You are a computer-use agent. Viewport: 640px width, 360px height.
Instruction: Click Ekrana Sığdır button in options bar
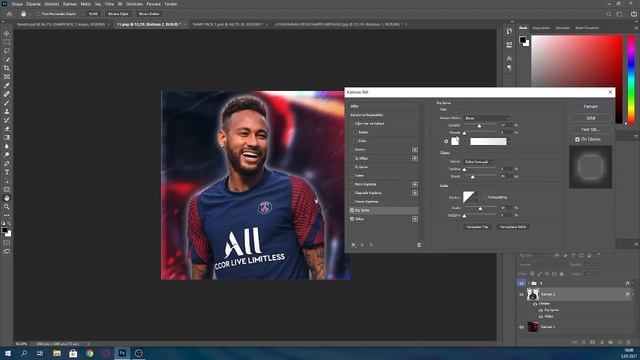[x=118, y=14]
